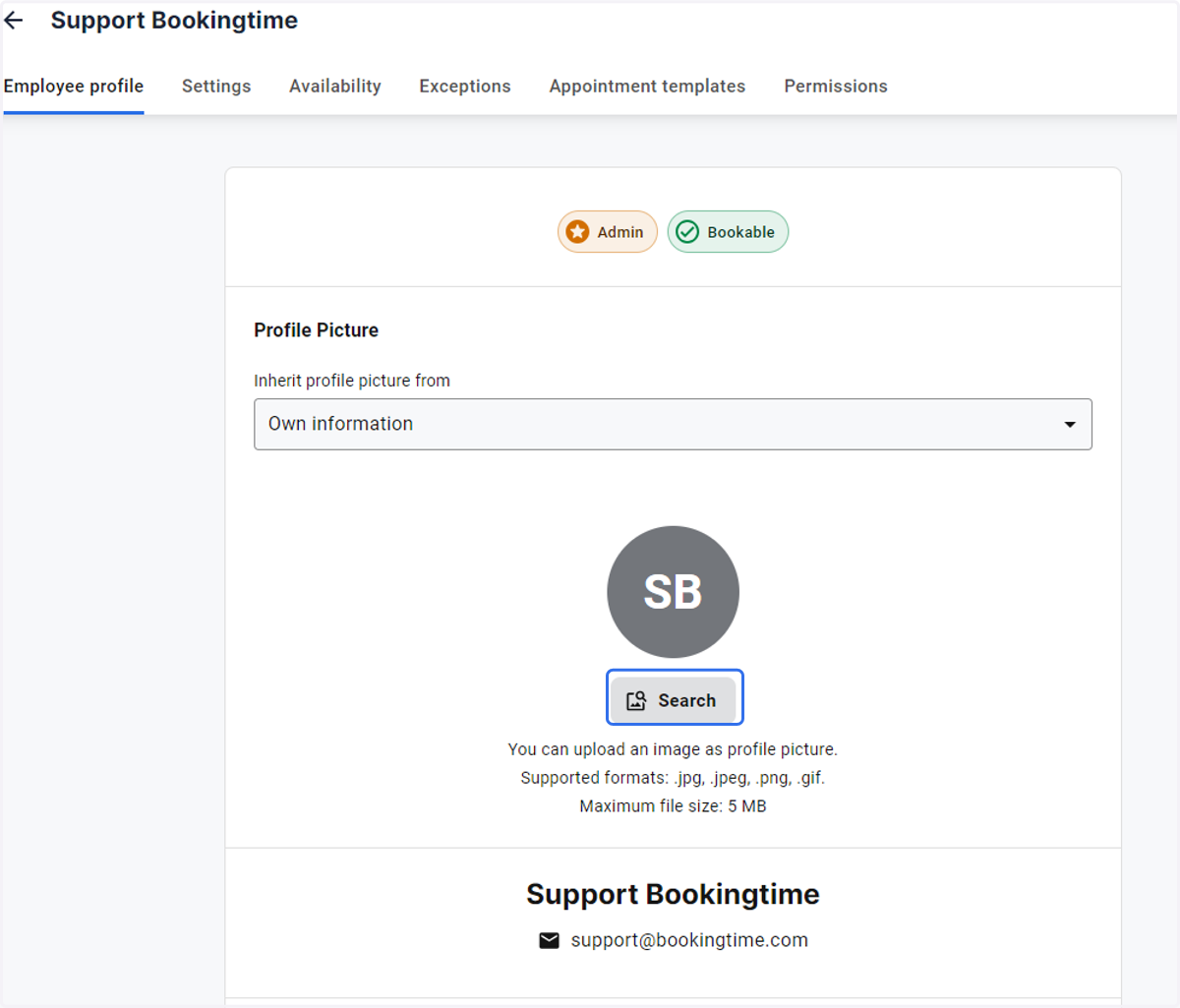Switch to the Permissions tab
1180x1008 pixels.
[x=836, y=87]
